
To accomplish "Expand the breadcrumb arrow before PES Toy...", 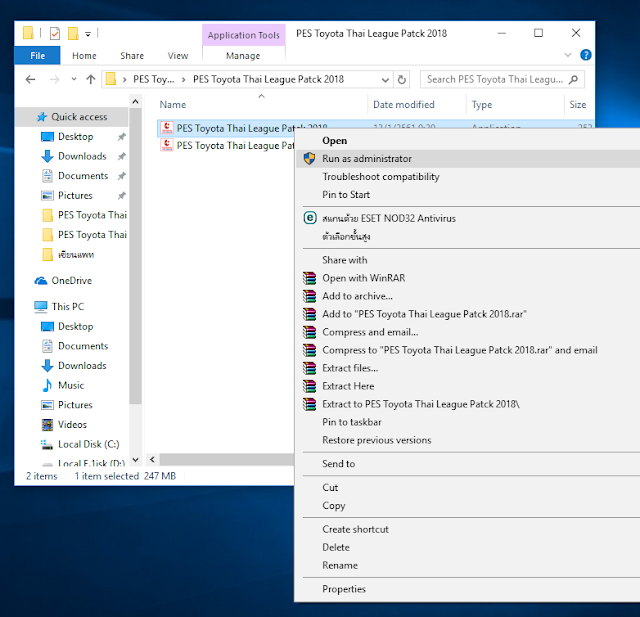I will [x=124, y=80].
